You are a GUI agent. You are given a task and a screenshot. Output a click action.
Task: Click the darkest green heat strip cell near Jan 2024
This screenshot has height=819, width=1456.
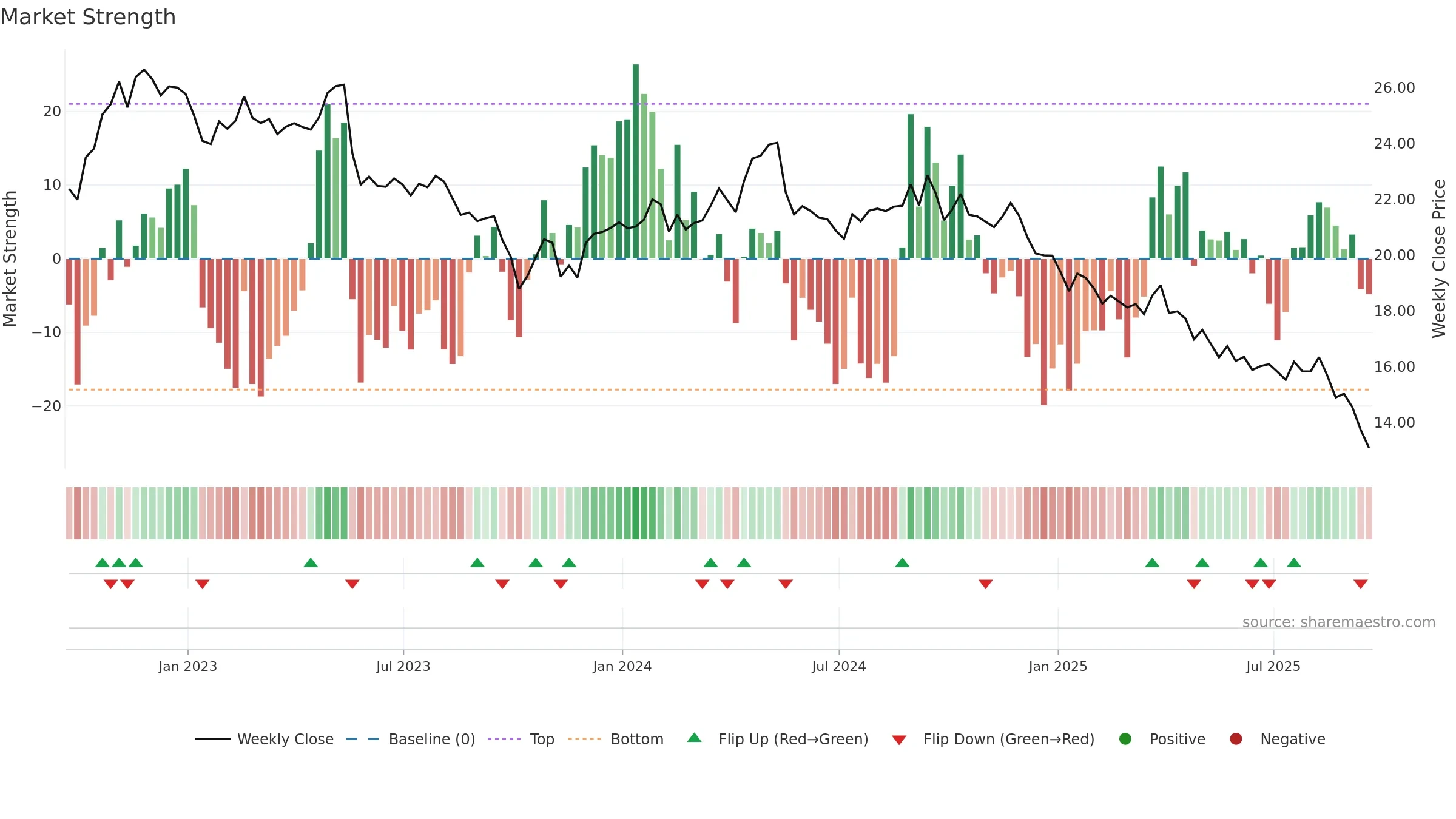point(635,513)
